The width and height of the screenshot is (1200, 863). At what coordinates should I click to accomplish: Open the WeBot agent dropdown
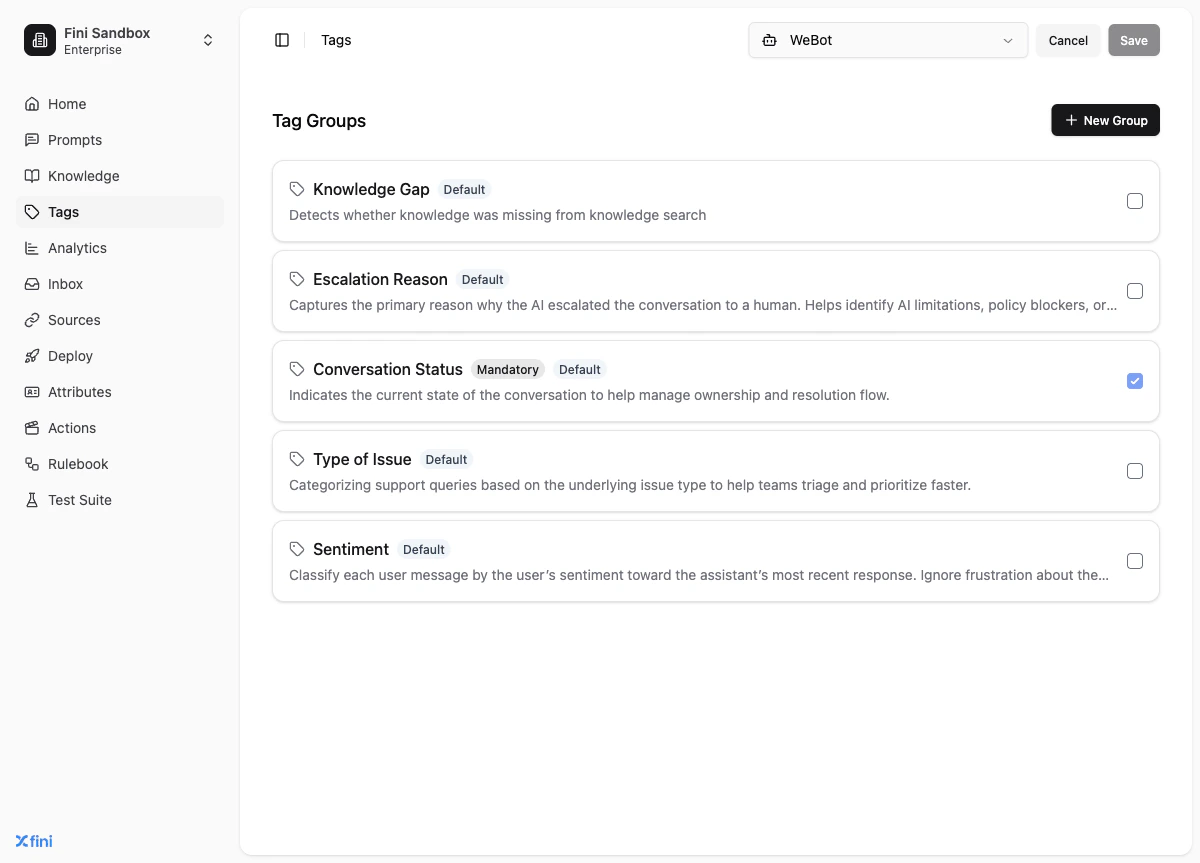(887, 40)
